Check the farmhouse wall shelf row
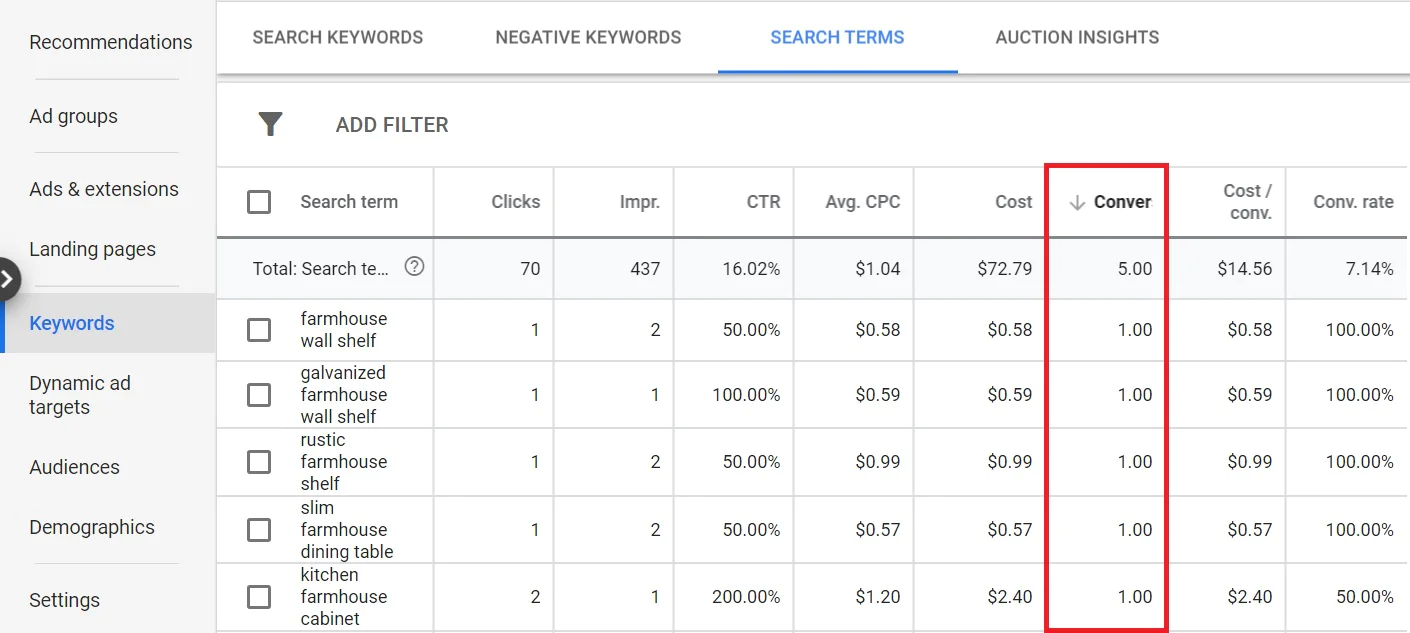 259,331
